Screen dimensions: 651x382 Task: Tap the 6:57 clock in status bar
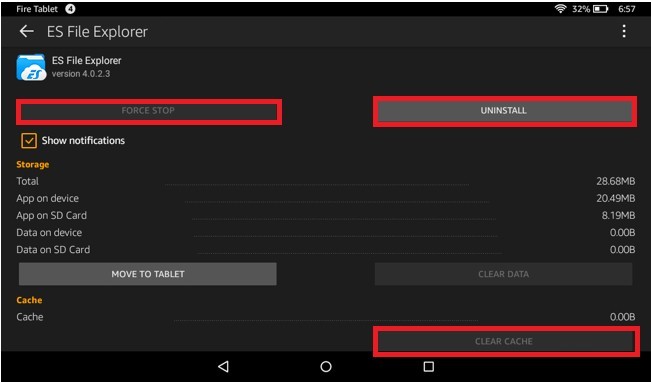[627, 9]
